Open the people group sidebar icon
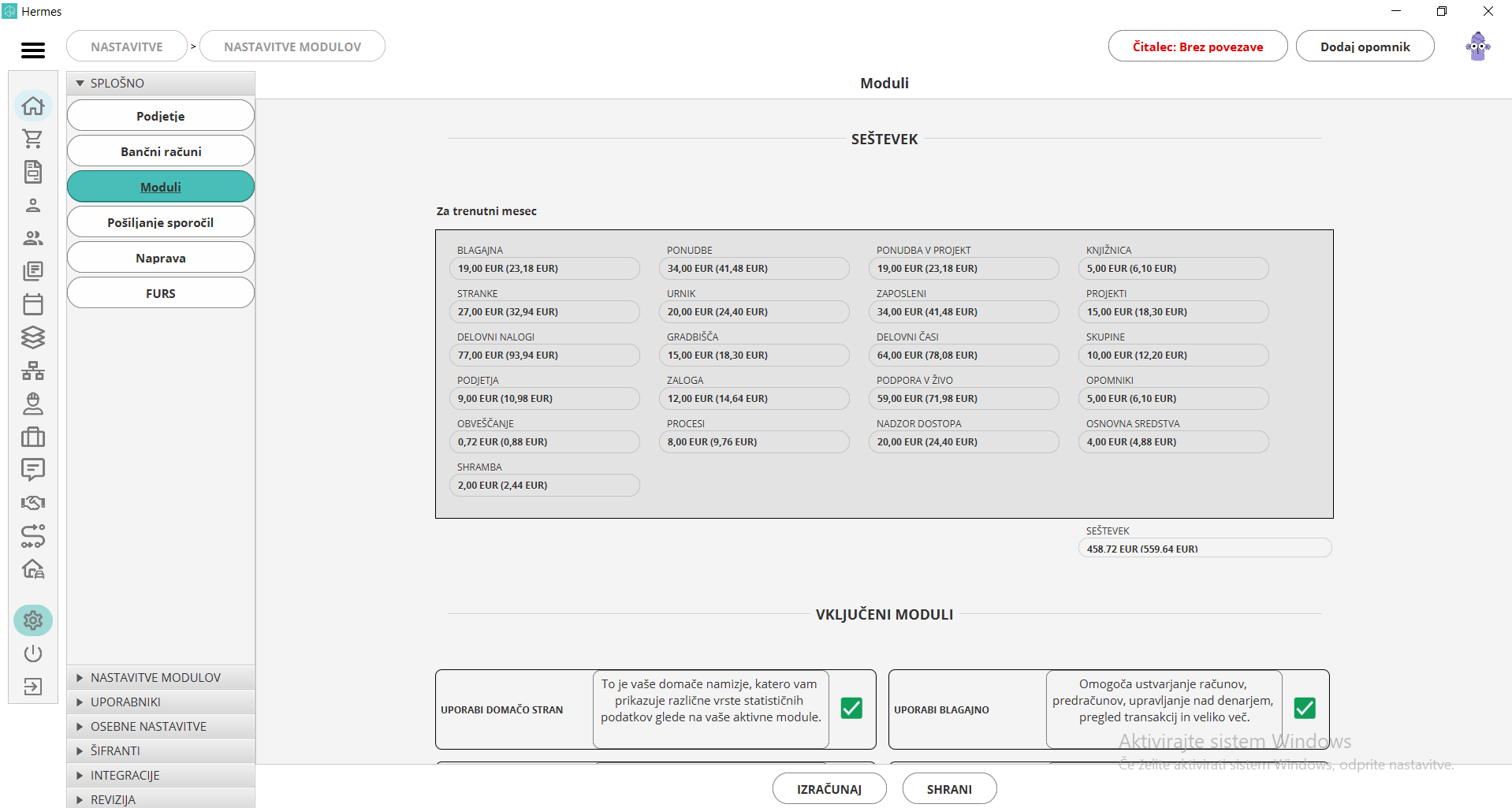Image resolution: width=1512 pixels, height=808 pixels. click(x=33, y=238)
